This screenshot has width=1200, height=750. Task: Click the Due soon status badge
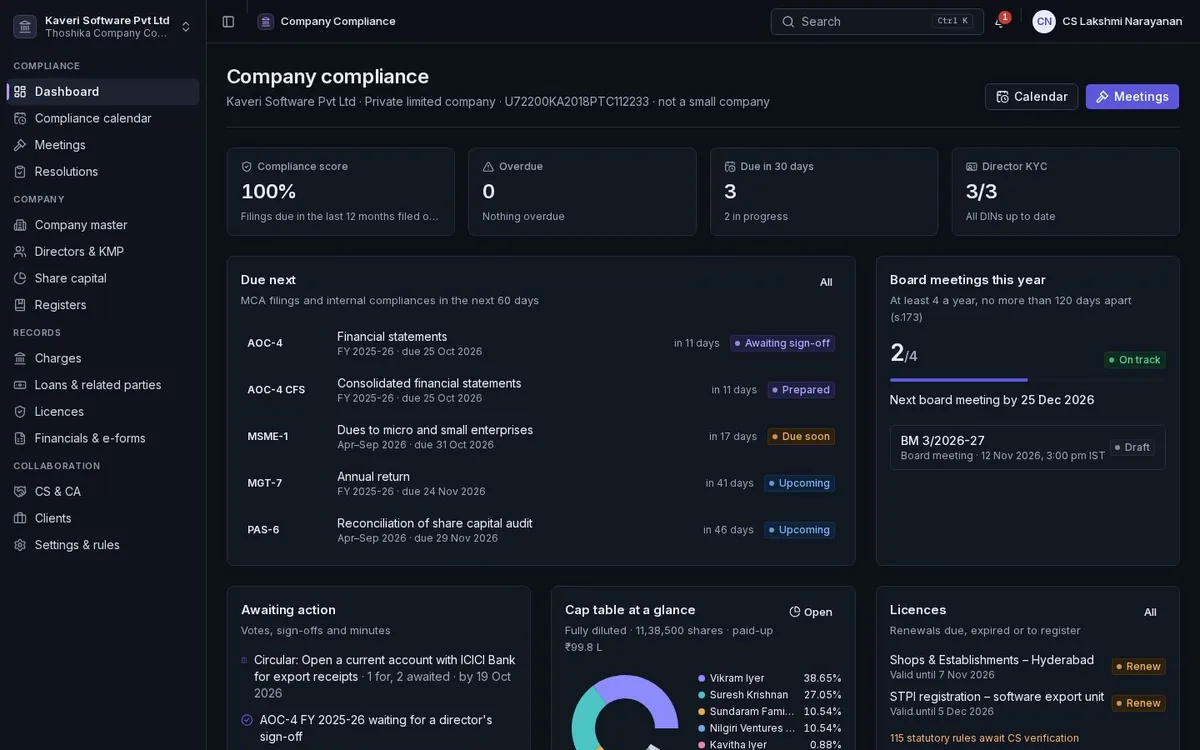tap(801, 436)
